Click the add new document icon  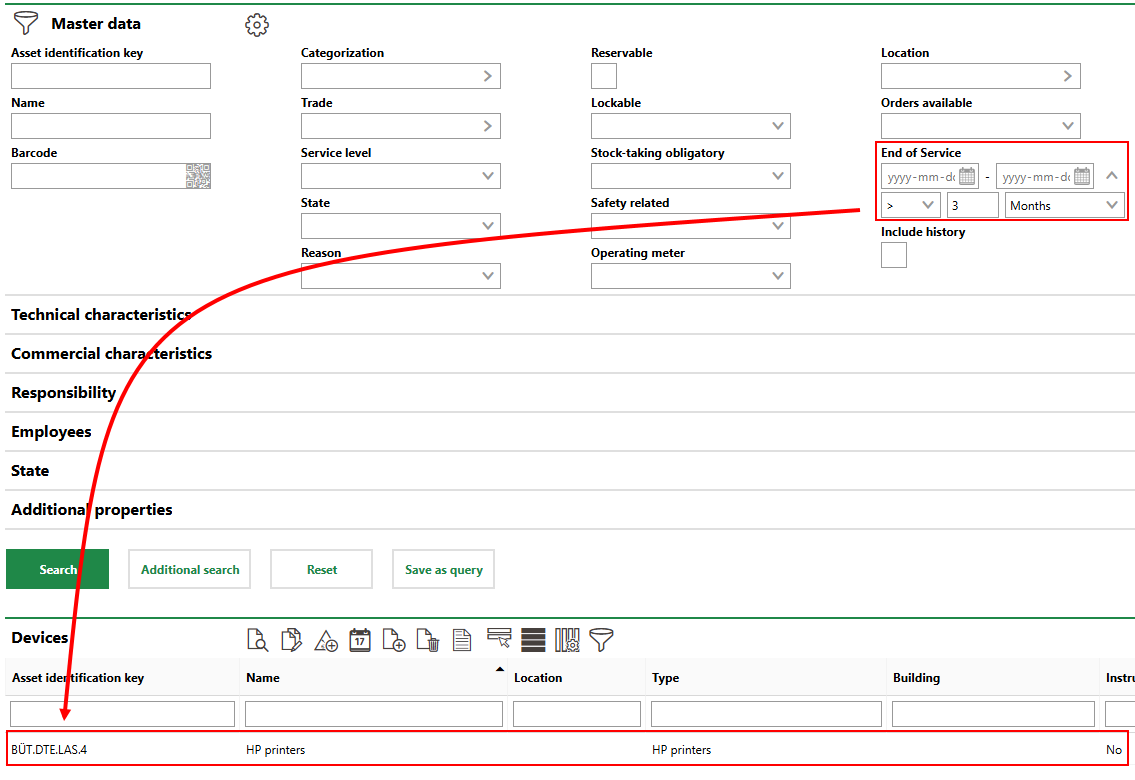pyautogui.click(x=394, y=640)
